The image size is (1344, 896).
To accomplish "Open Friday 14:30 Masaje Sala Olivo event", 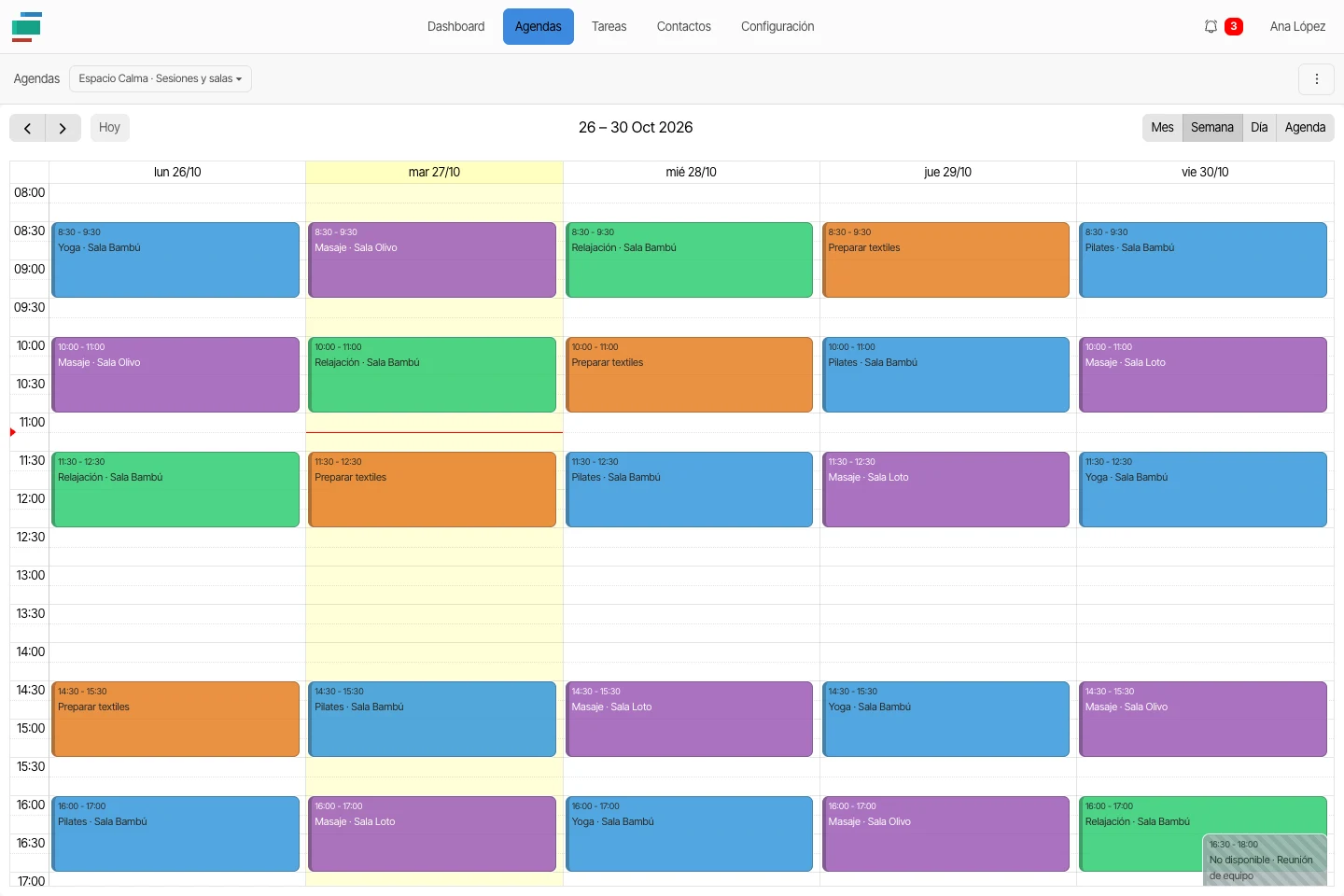I will [x=1203, y=720].
